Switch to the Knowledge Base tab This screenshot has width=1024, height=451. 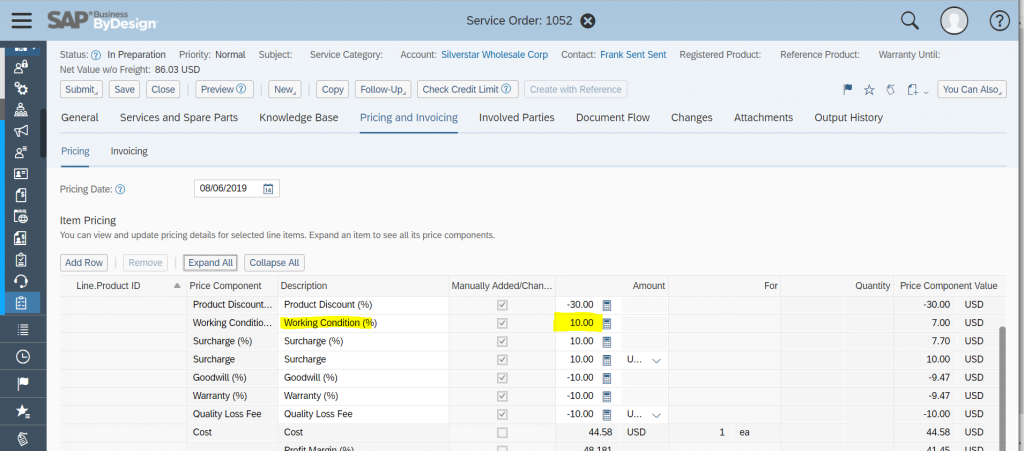tap(298, 117)
